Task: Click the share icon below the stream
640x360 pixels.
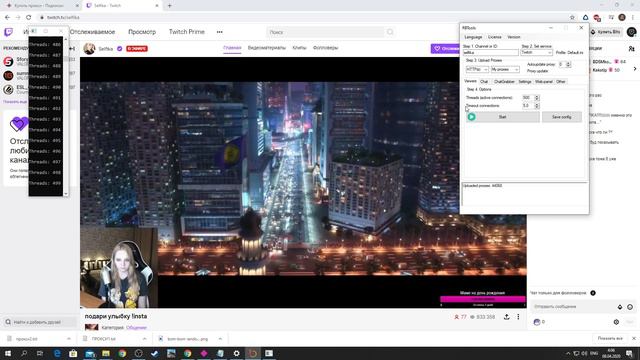Action: point(507,317)
